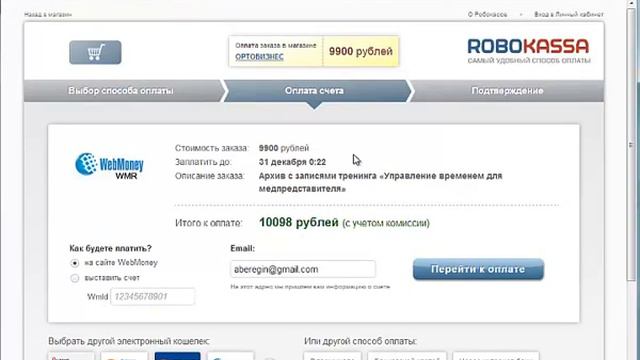Select the 'на сайте WebMoney' radio option
Screen dimensions: 640x360
pos(75,263)
